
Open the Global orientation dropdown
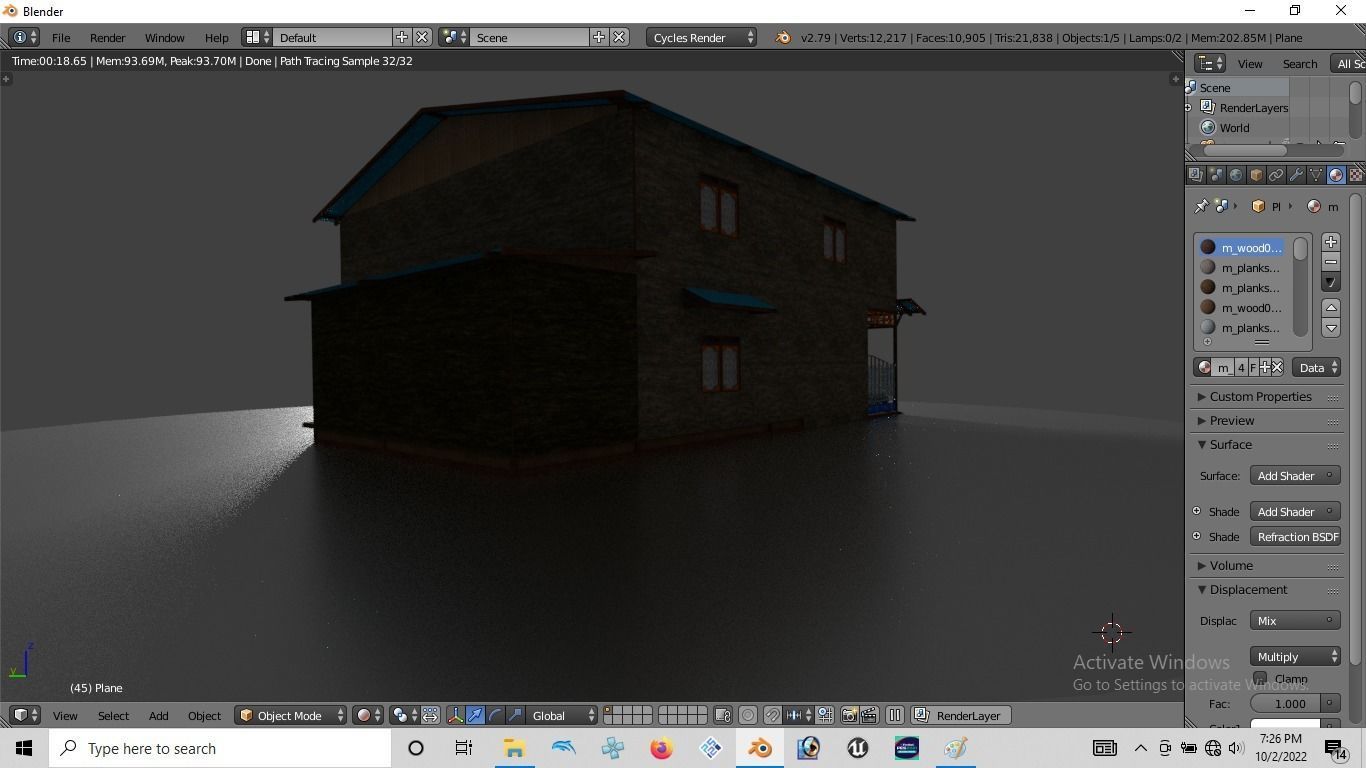562,716
